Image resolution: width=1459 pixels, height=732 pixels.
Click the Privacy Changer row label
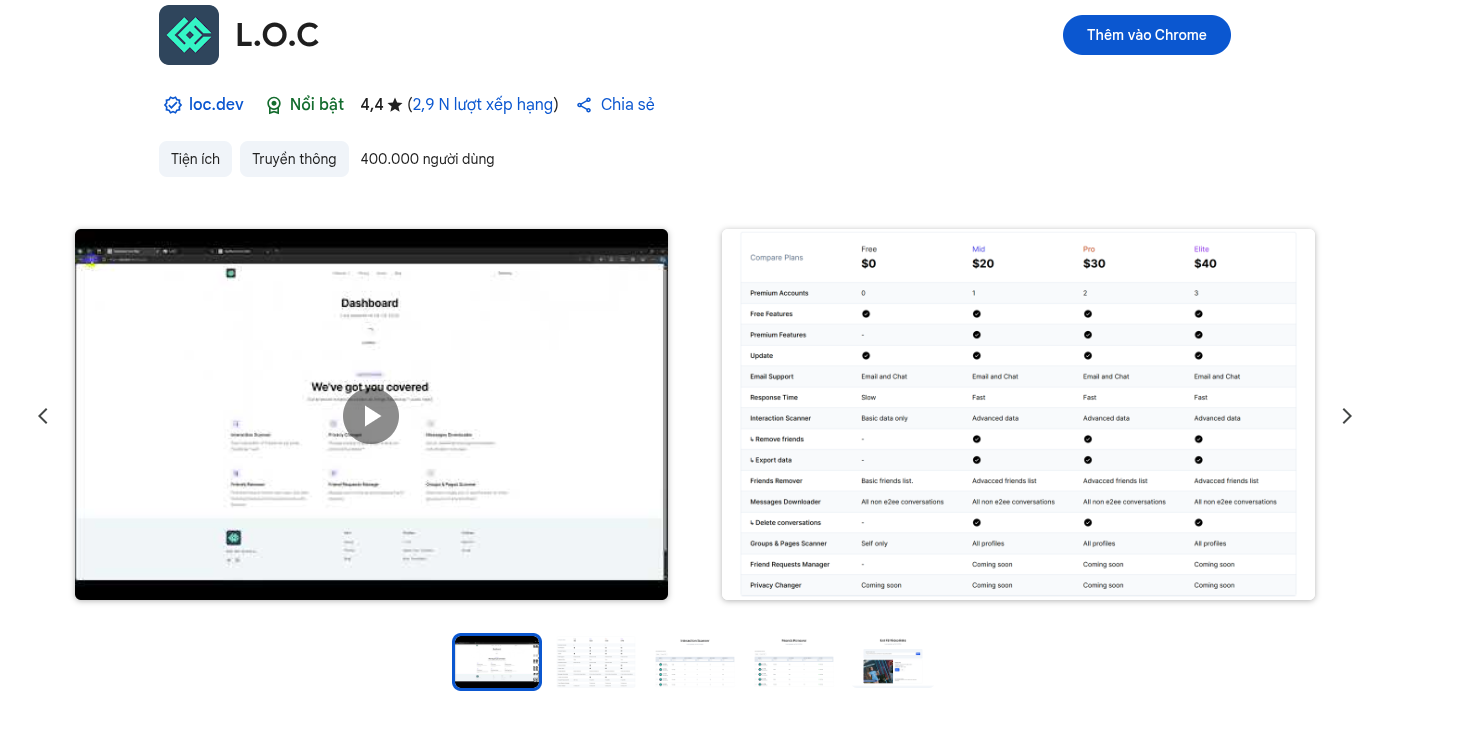pos(776,585)
